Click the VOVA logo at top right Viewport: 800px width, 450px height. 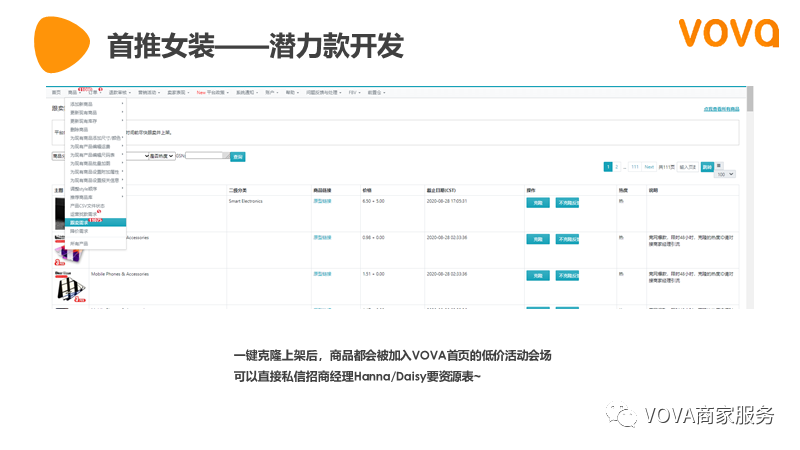pos(728,32)
